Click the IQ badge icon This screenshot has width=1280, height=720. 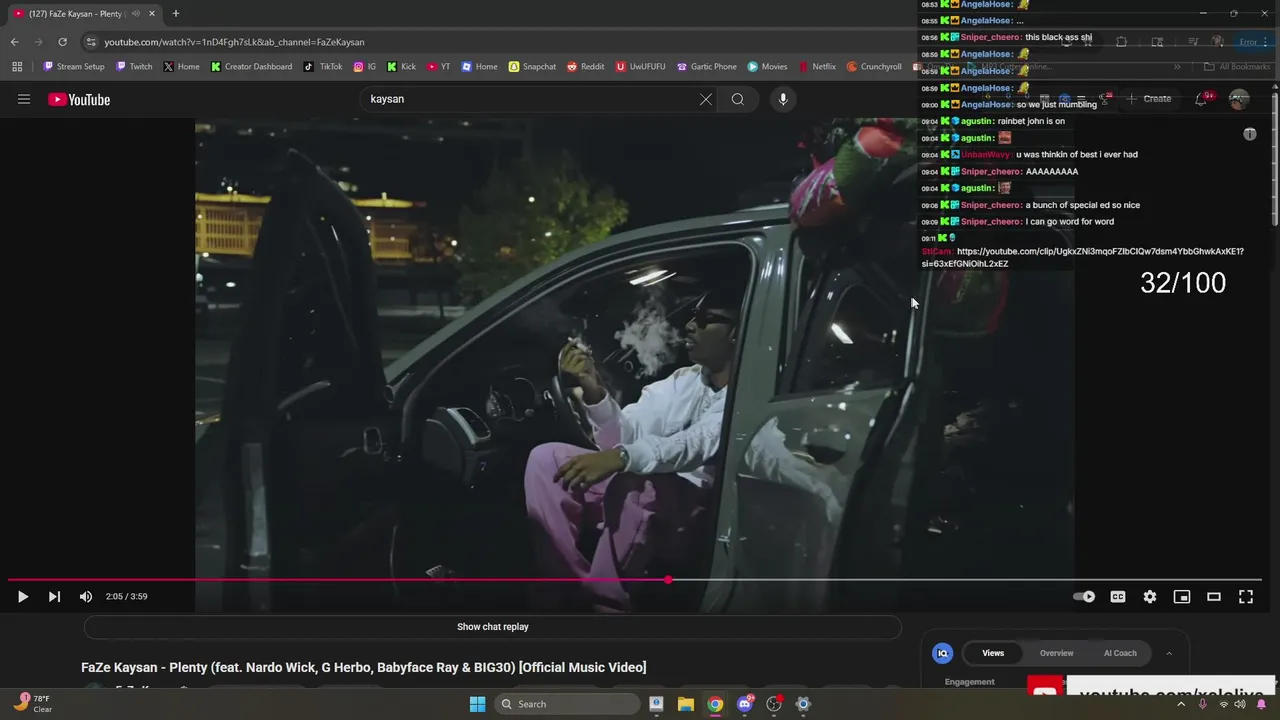pyautogui.click(x=942, y=653)
